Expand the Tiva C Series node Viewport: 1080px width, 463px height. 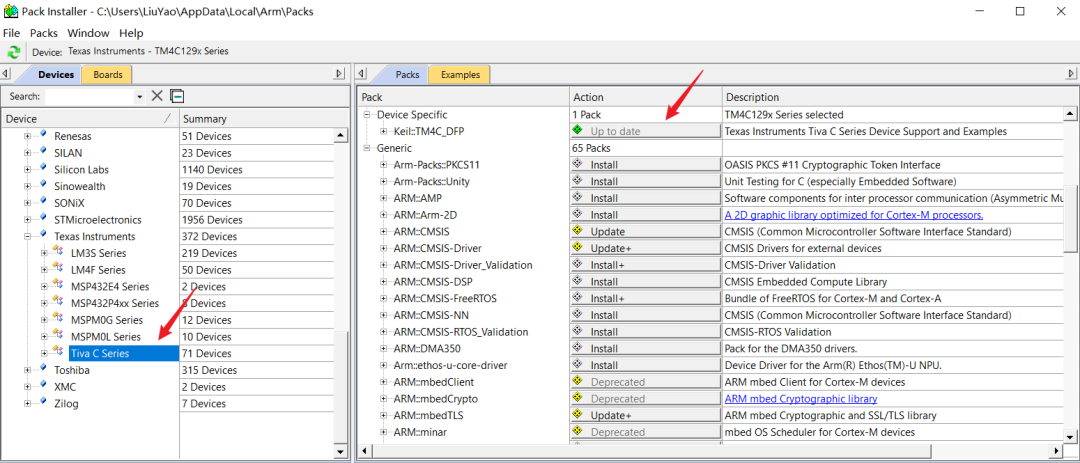coord(44,353)
